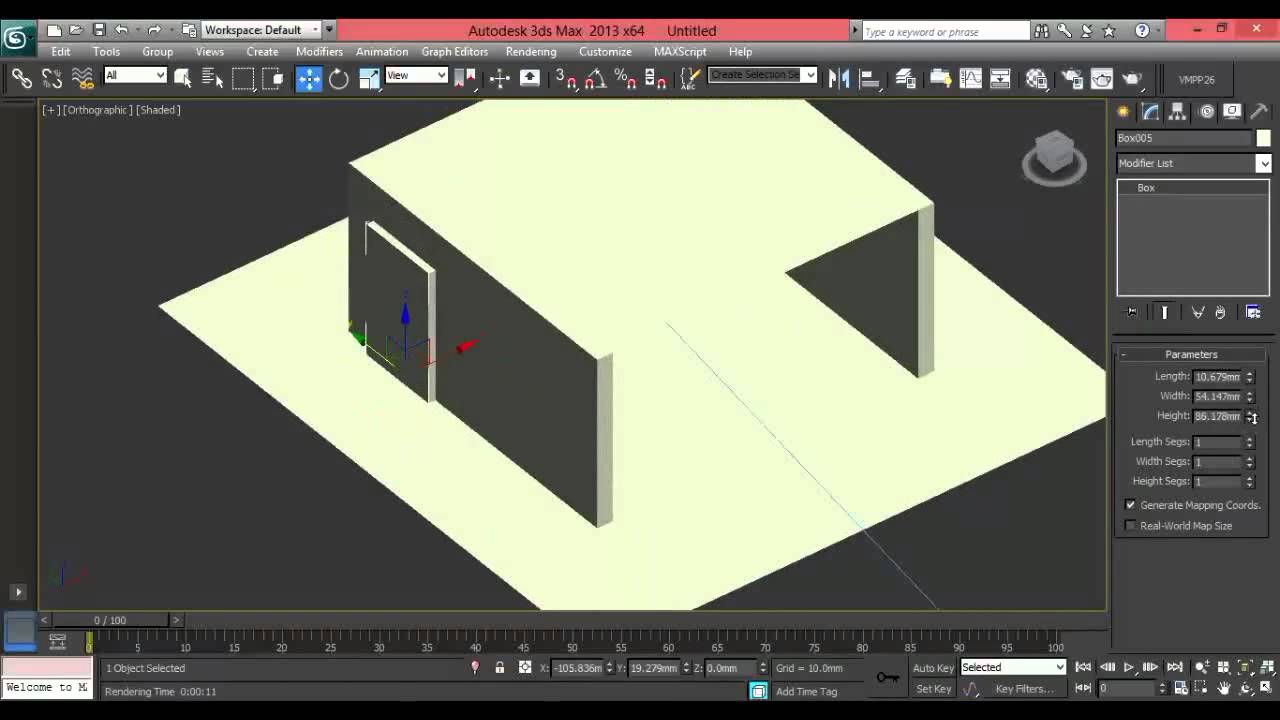Enable Real-World Map Size checkbox

click(x=1131, y=525)
